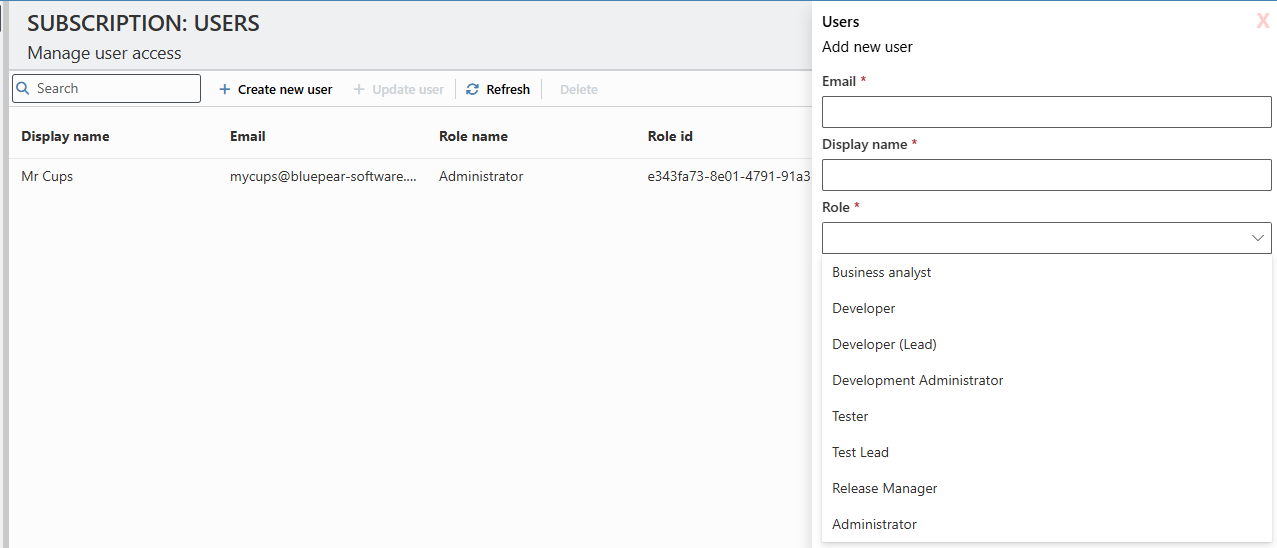The height and width of the screenshot is (548, 1277).
Task: Click the Refresh circular arrows icon
Action: pos(473,90)
